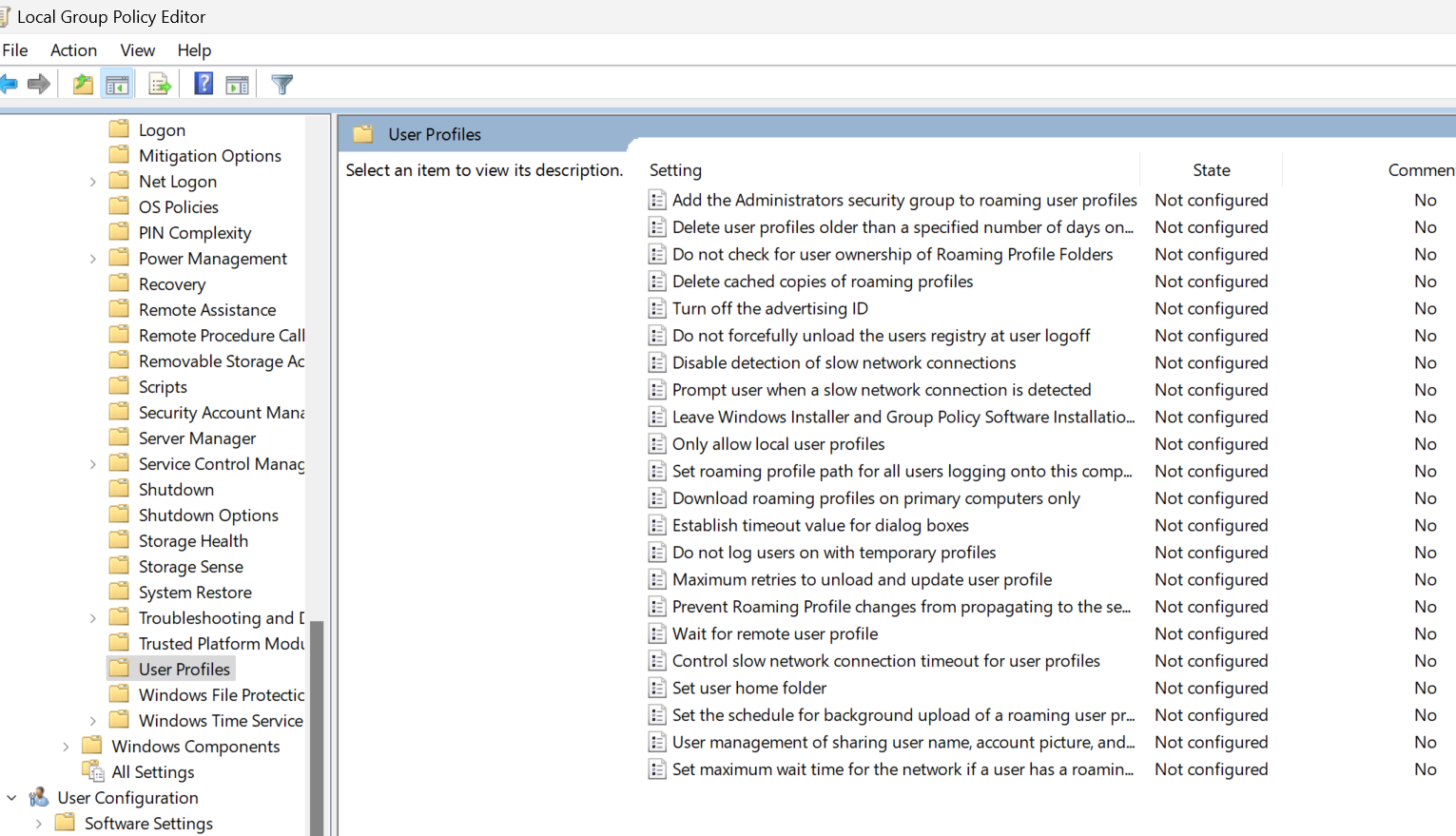The width and height of the screenshot is (1456, 836).
Task: Click the Export List icon
Action: [x=159, y=84]
